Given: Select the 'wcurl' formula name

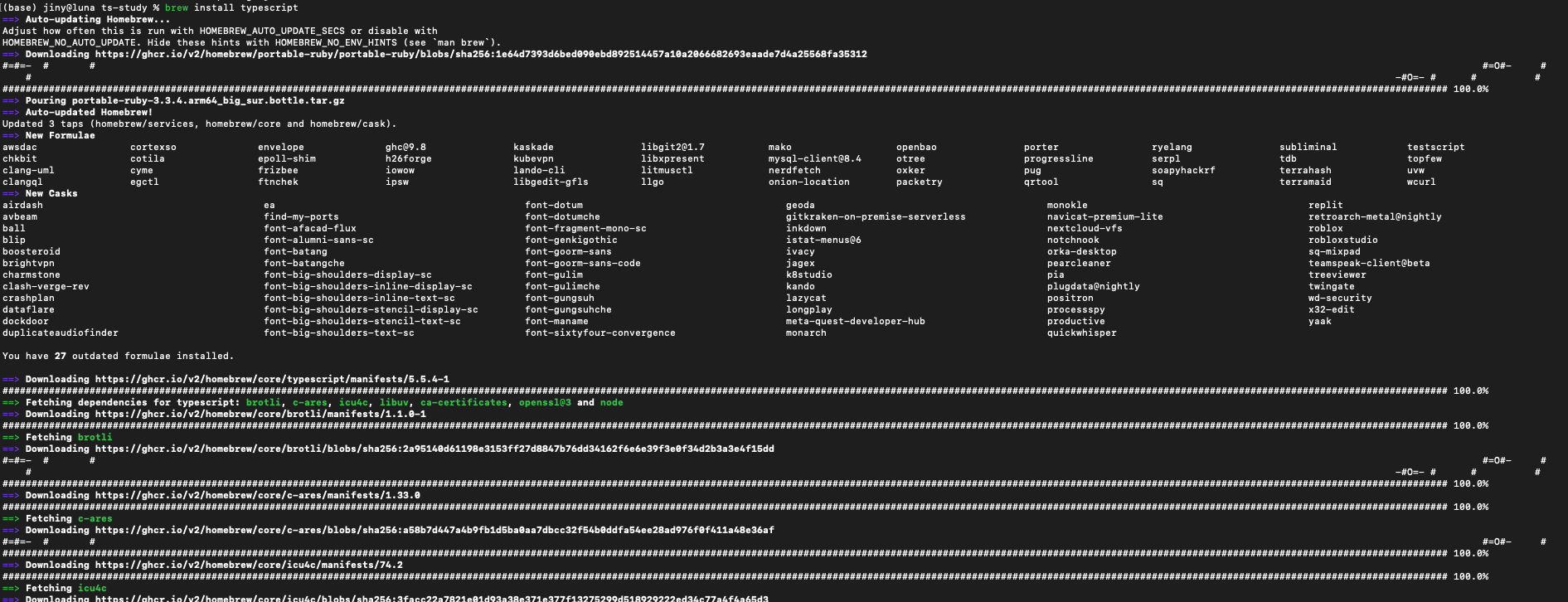Looking at the screenshot, I should pos(1421,182).
